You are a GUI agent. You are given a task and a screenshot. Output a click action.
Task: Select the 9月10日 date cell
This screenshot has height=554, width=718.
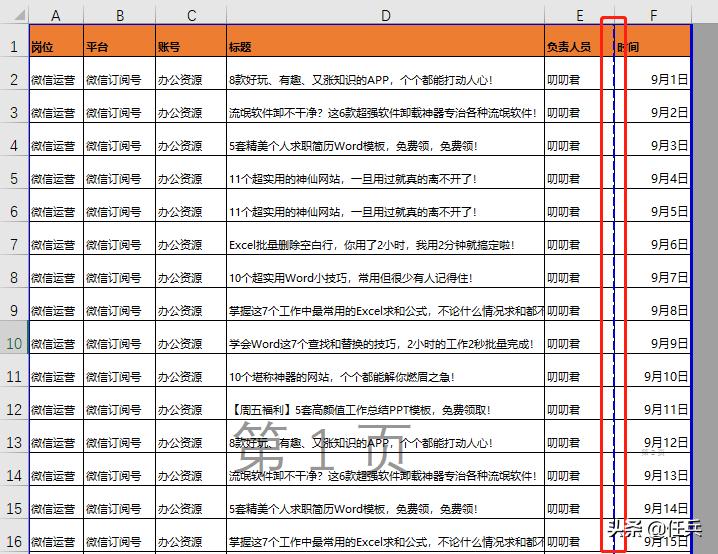652,370
